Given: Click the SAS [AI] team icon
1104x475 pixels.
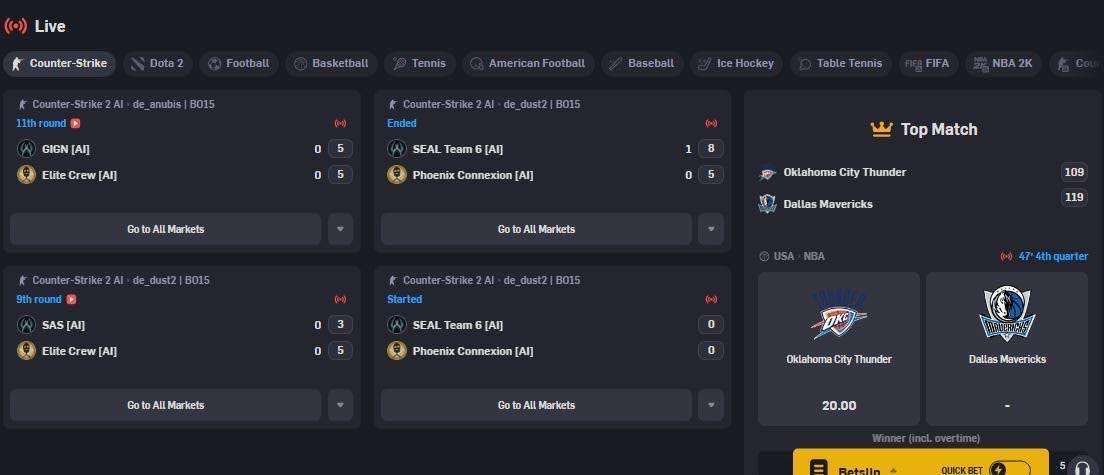Looking at the screenshot, I should pos(27,325).
